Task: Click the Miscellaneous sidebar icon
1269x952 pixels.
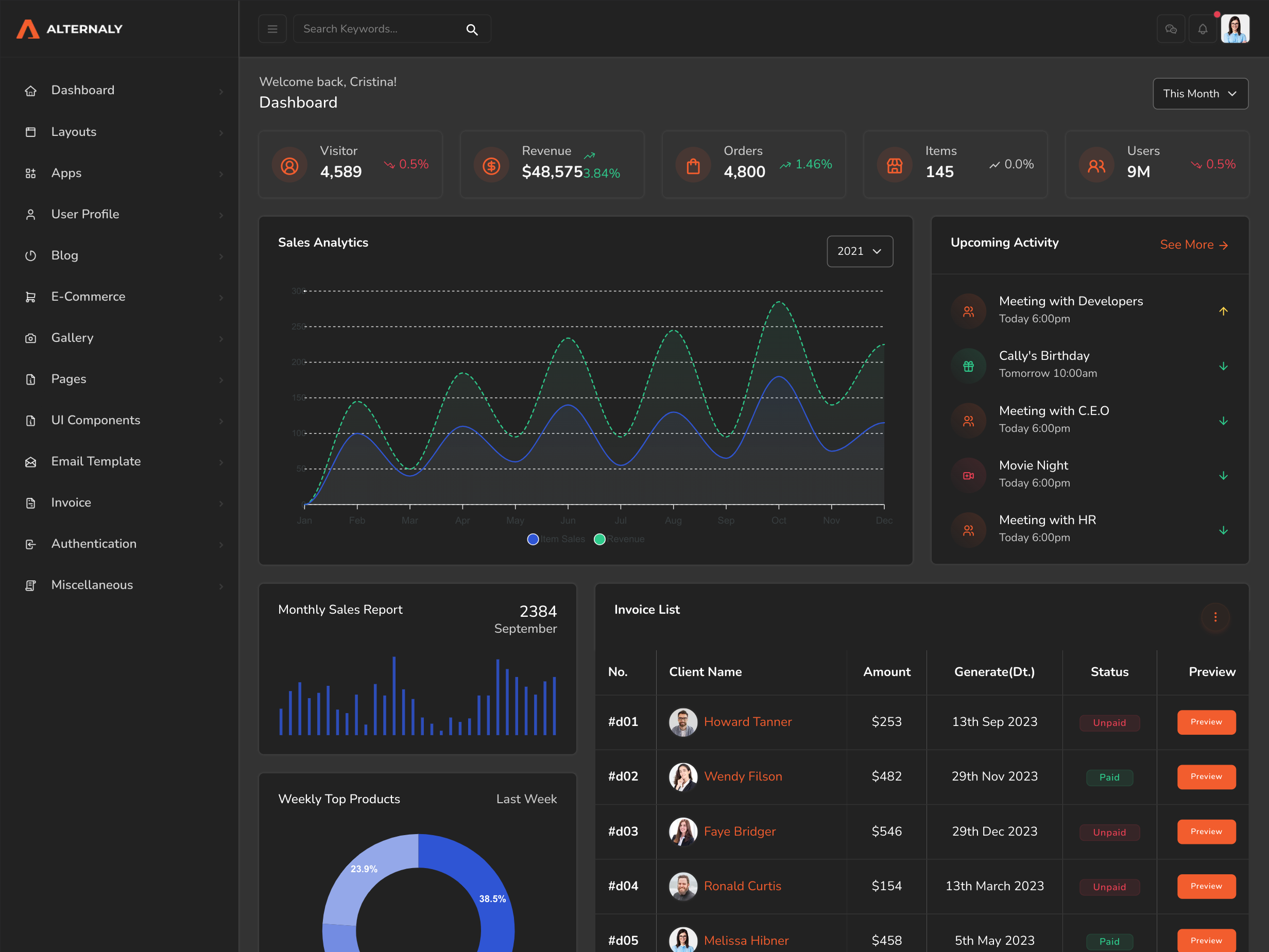Action: tap(31, 585)
